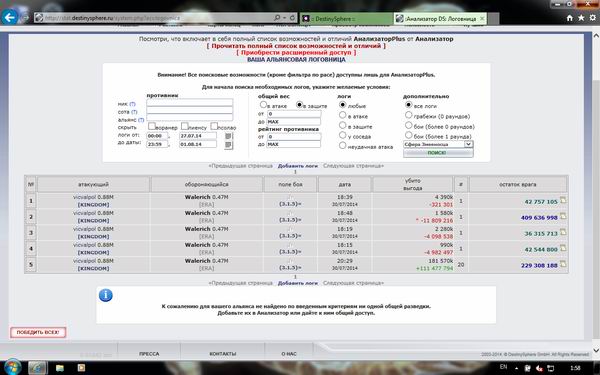Click 'Добавить логи' link below the table
Screen dimensions: 600x375
click(x=298, y=283)
